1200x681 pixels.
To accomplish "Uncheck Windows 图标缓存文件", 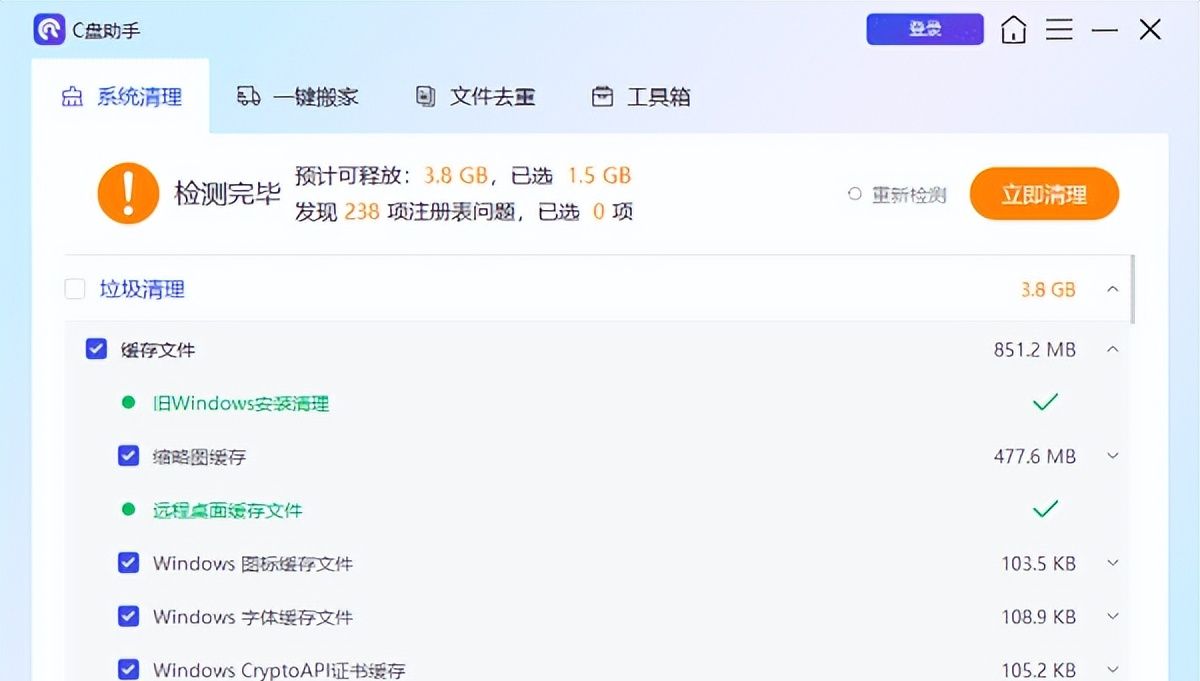I will 128,562.
